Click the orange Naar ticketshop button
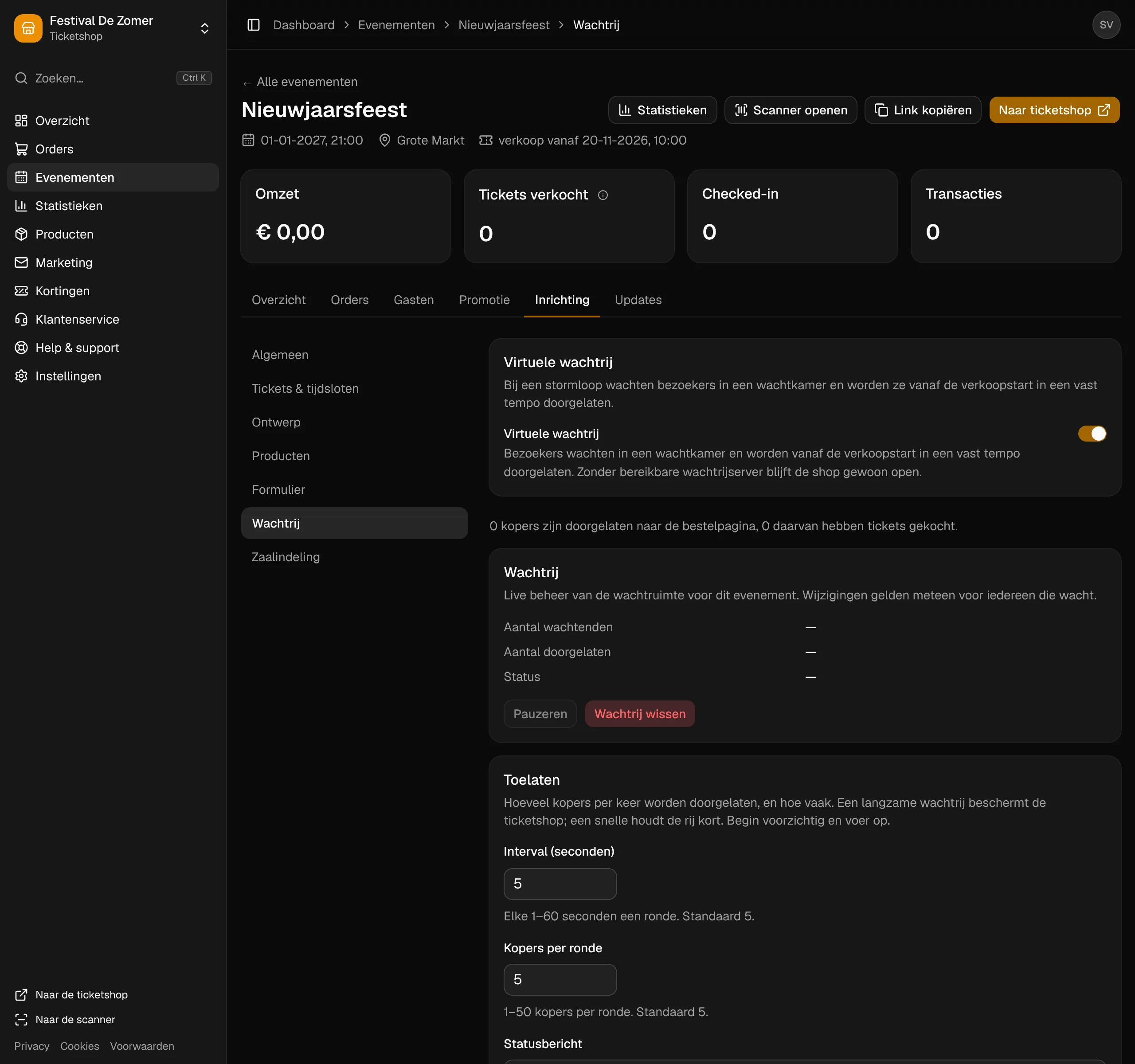 click(1054, 110)
